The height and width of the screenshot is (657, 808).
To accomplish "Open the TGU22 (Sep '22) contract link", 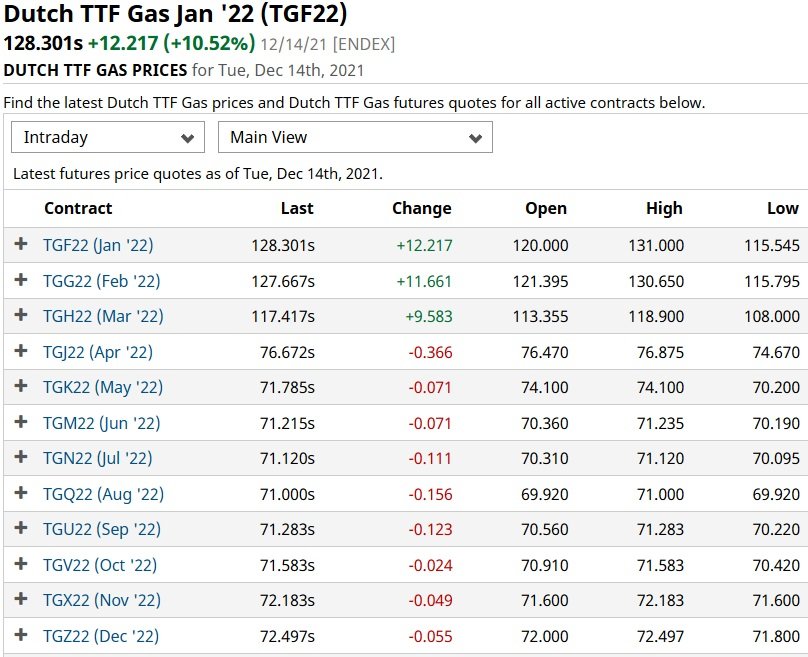I will click(102, 530).
